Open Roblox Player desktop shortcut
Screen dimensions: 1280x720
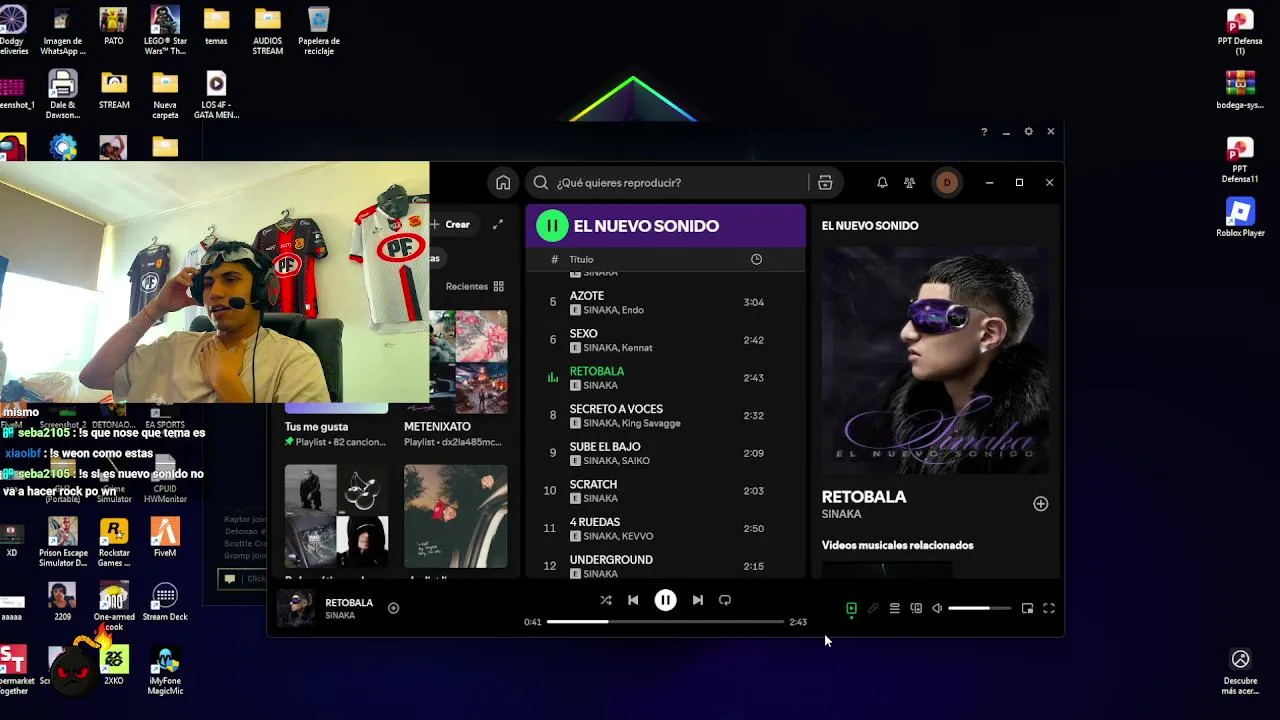point(1240,218)
